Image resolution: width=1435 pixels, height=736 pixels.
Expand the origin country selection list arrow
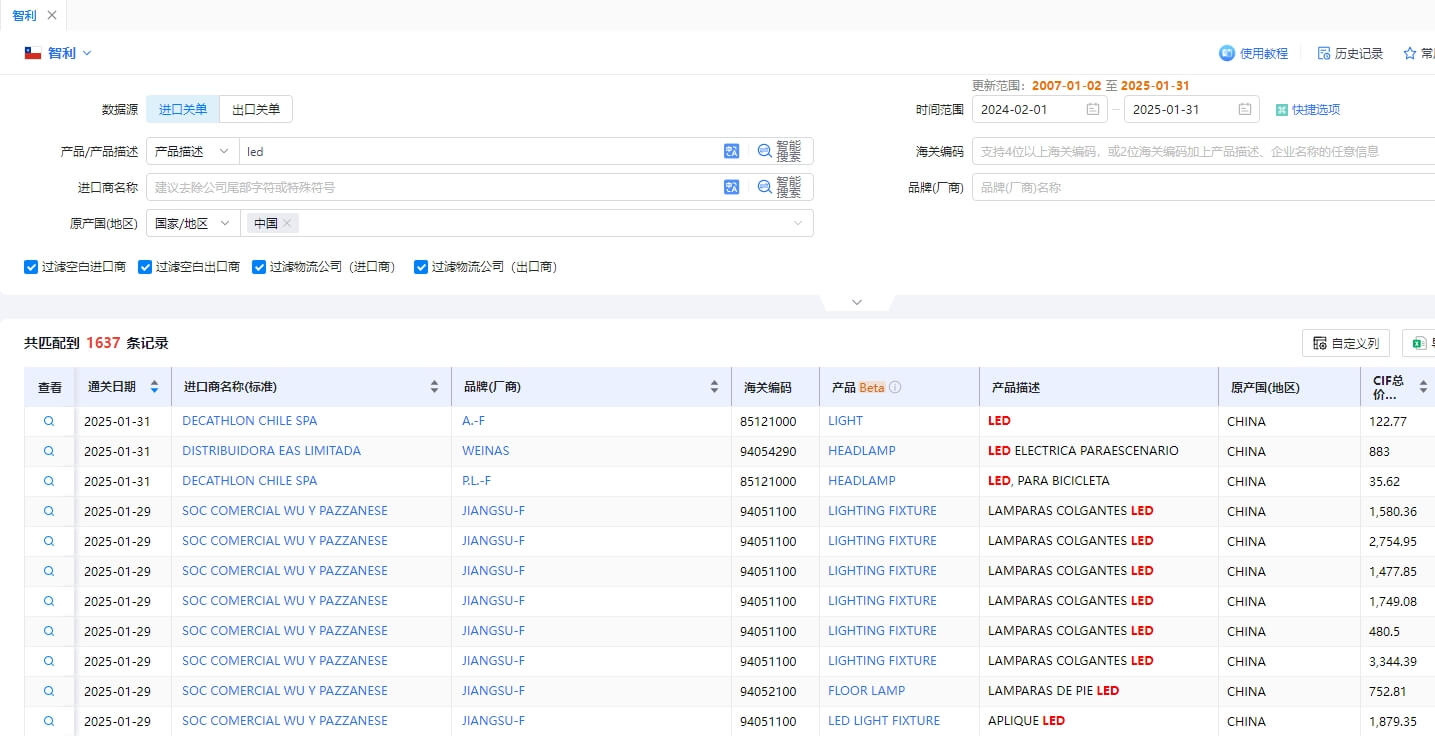pyautogui.click(x=798, y=223)
